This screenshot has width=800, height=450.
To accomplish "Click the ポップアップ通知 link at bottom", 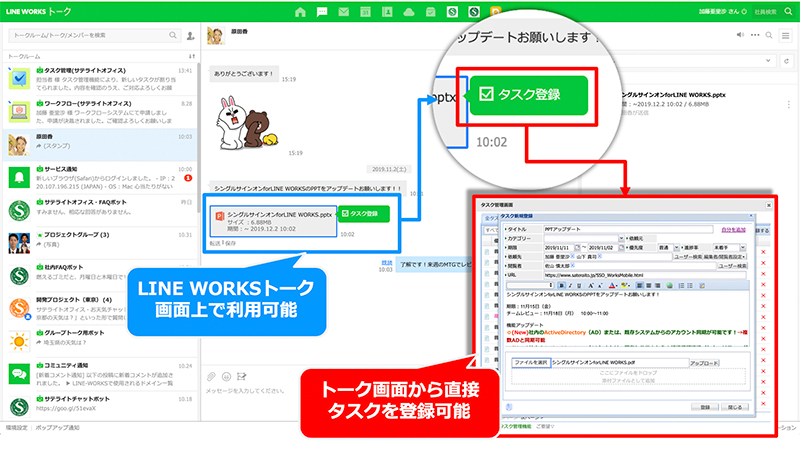I will pos(57,428).
